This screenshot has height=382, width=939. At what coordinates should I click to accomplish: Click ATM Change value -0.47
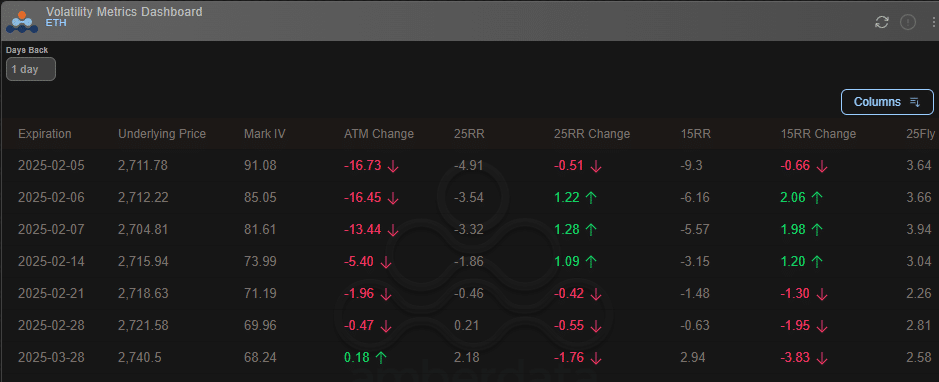click(x=359, y=326)
